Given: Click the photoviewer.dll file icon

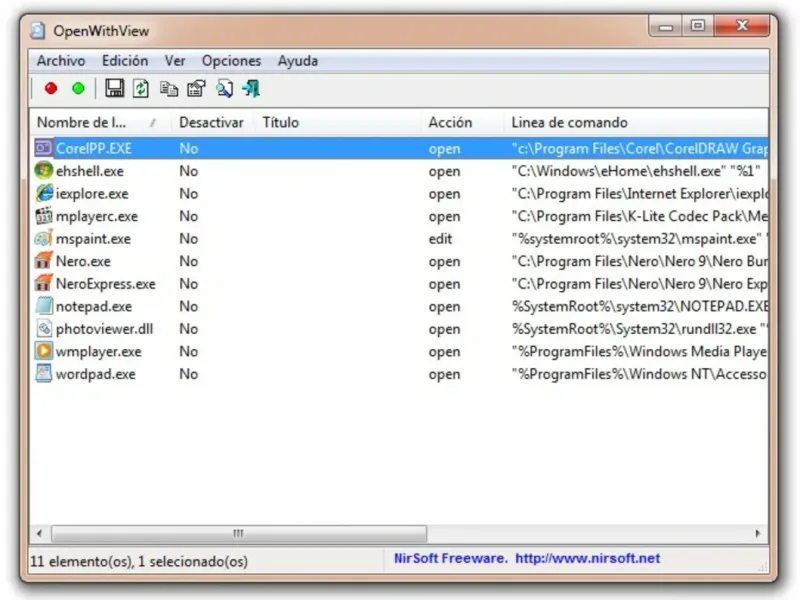Looking at the screenshot, I should [x=43, y=329].
